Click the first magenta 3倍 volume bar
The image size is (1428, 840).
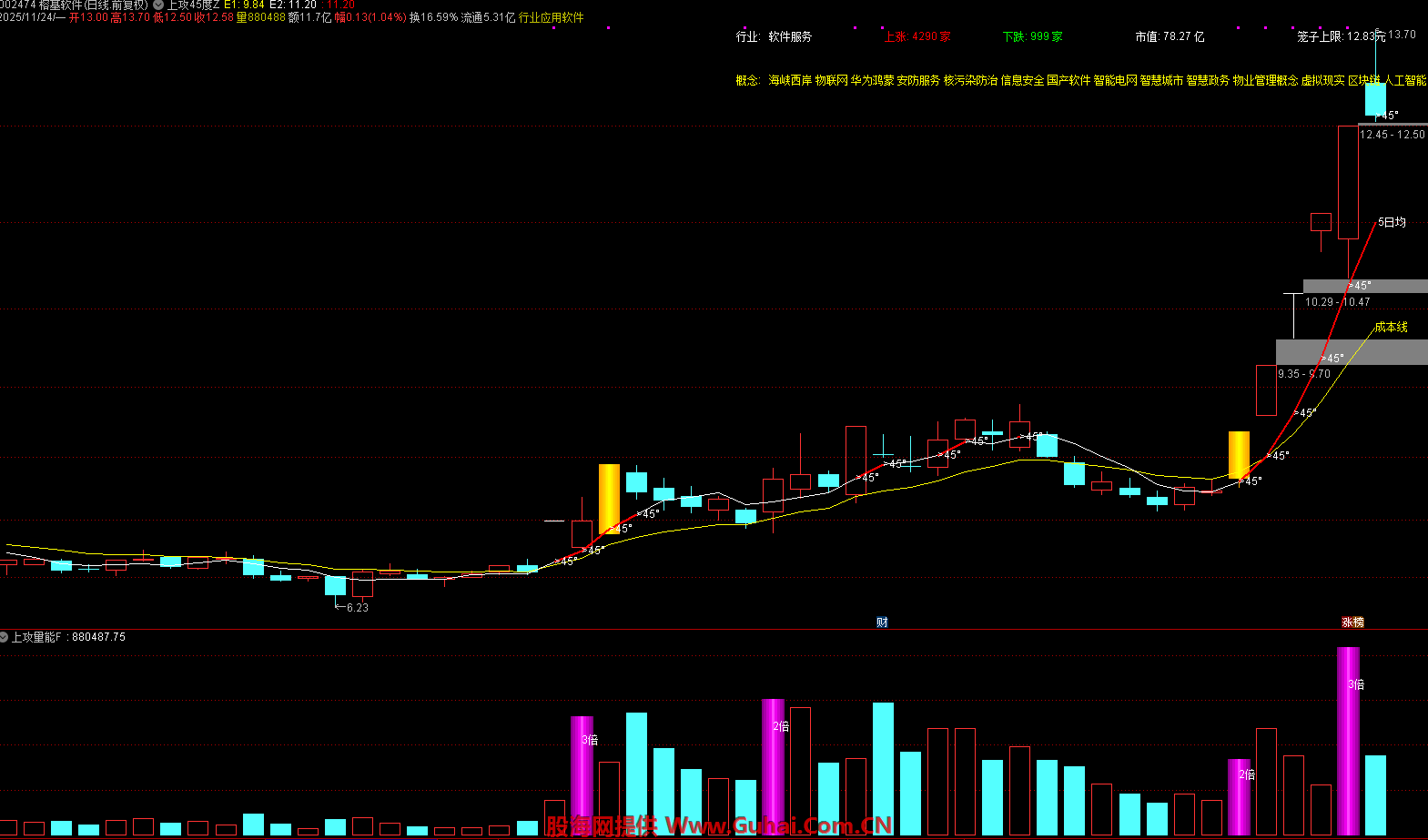582,774
